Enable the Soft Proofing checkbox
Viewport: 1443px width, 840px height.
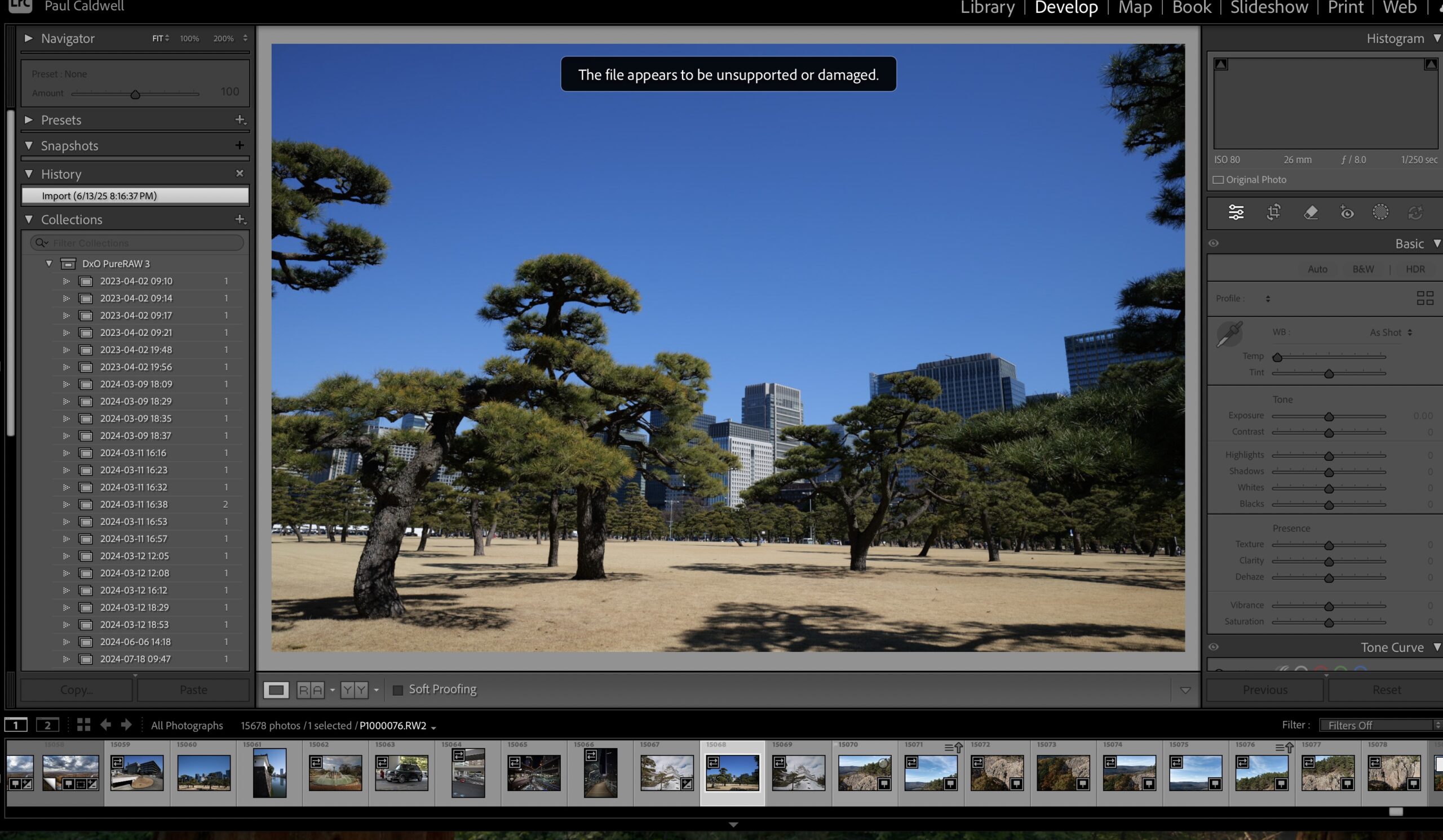coord(397,690)
